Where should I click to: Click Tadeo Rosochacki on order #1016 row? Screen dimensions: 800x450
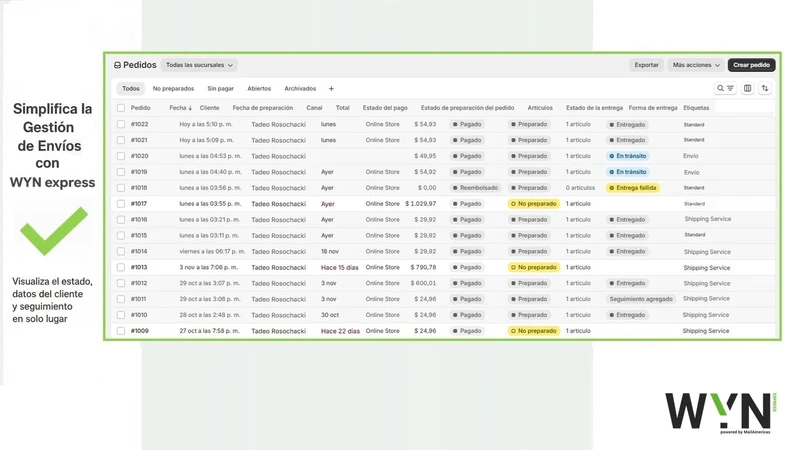pyautogui.click(x=279, y=220)
